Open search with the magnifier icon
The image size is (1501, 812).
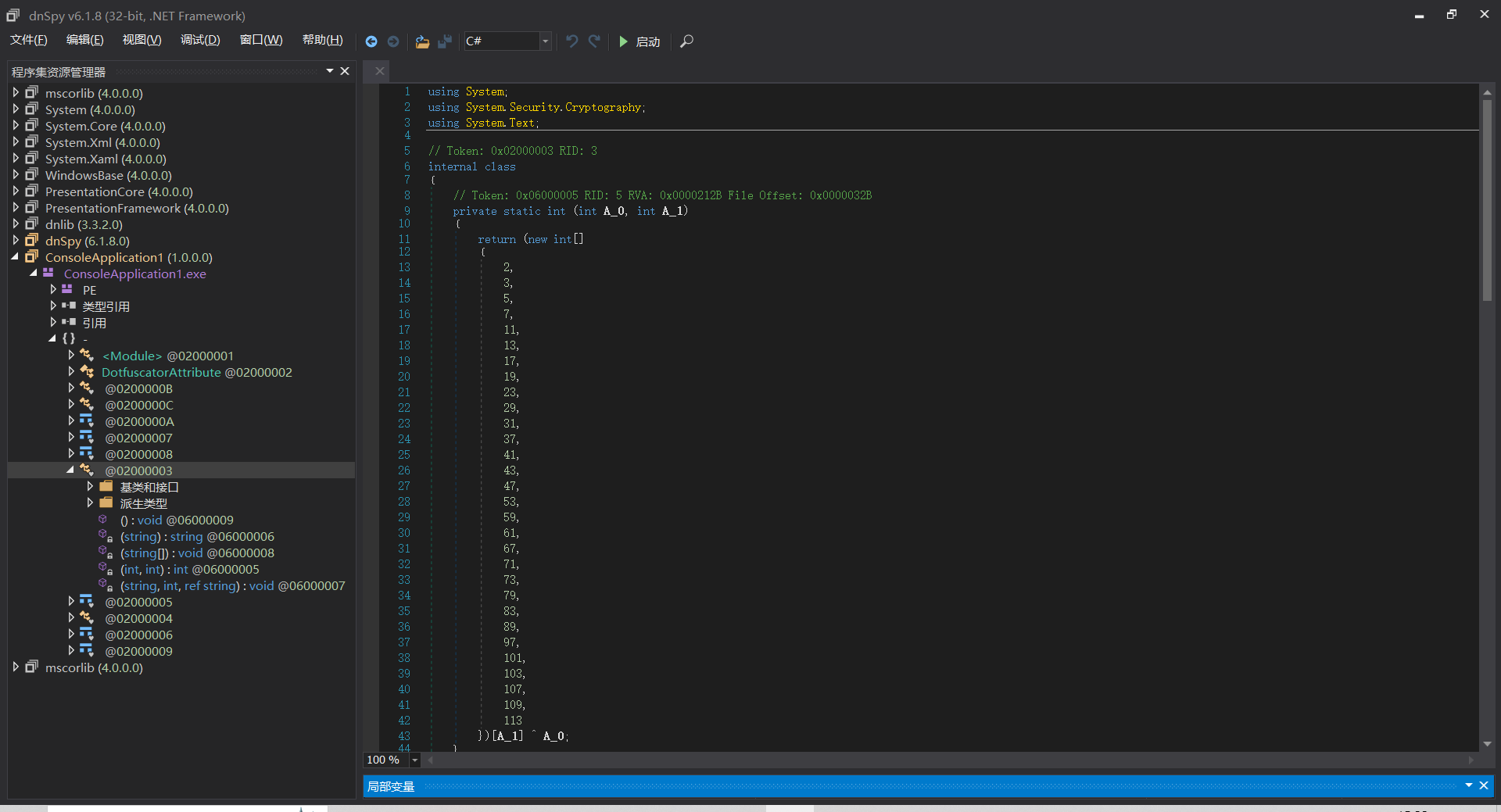click(686, 41)
